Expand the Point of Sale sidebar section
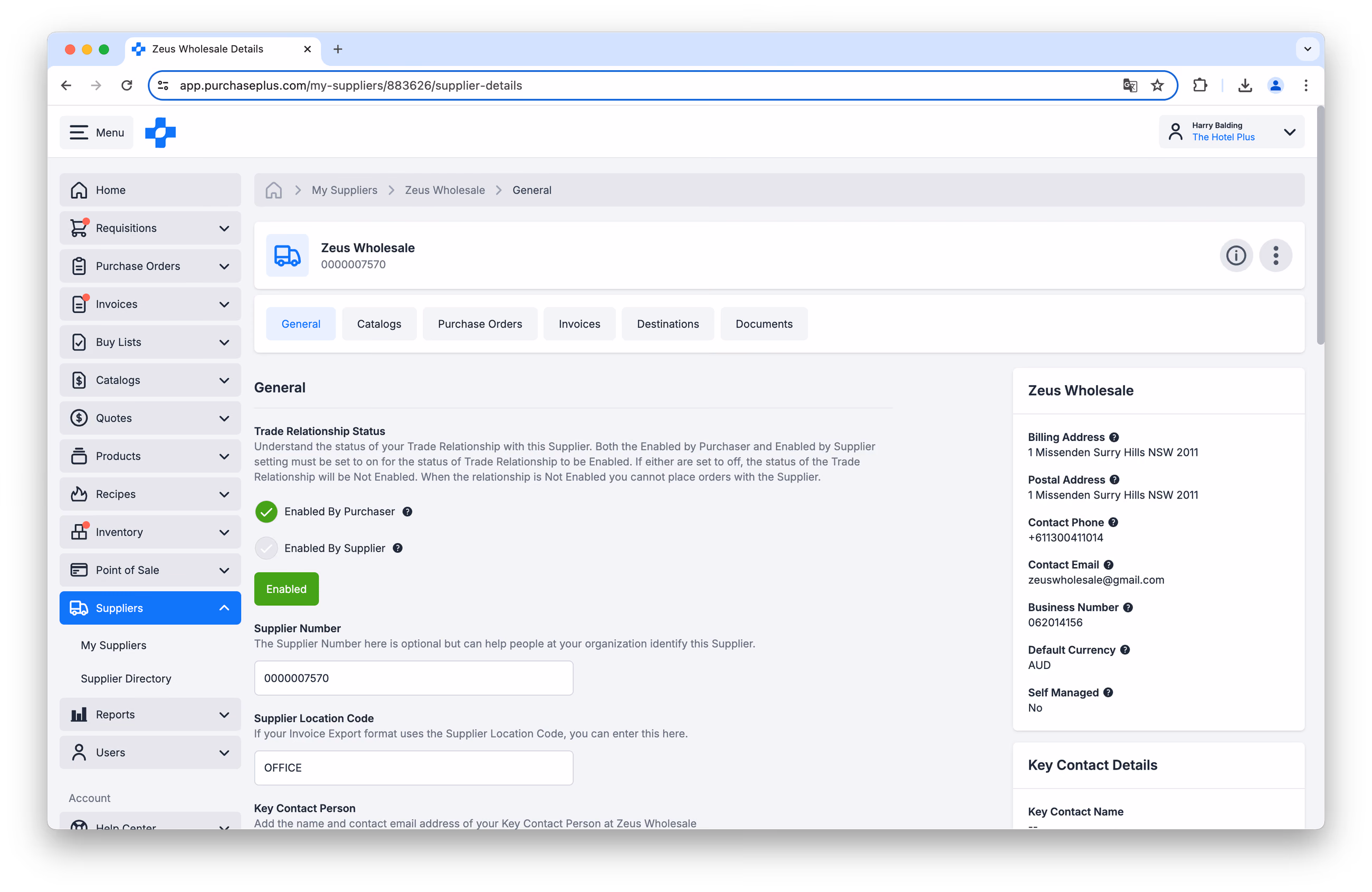The height and width of the screenshot is (892, 1372). click(150, 570)
